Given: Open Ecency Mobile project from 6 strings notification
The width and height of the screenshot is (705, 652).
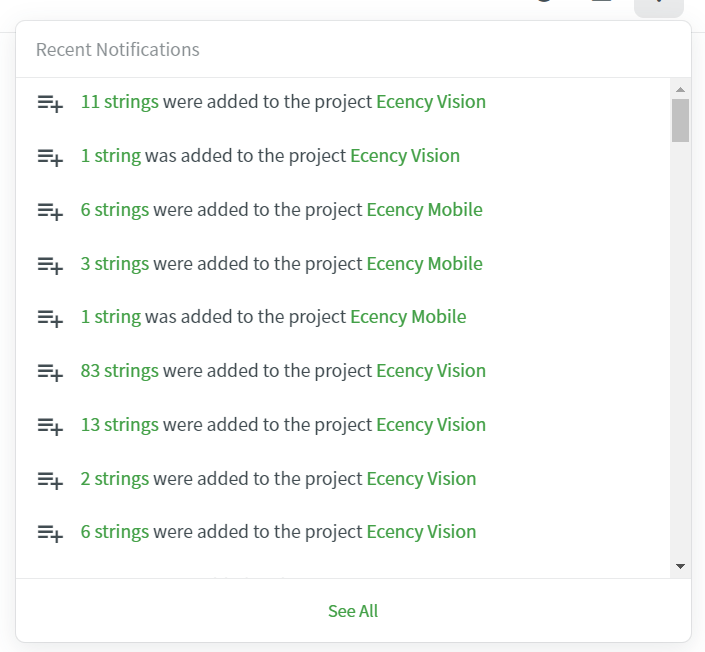Looking at the screenshot, I should tap(424, 210).
